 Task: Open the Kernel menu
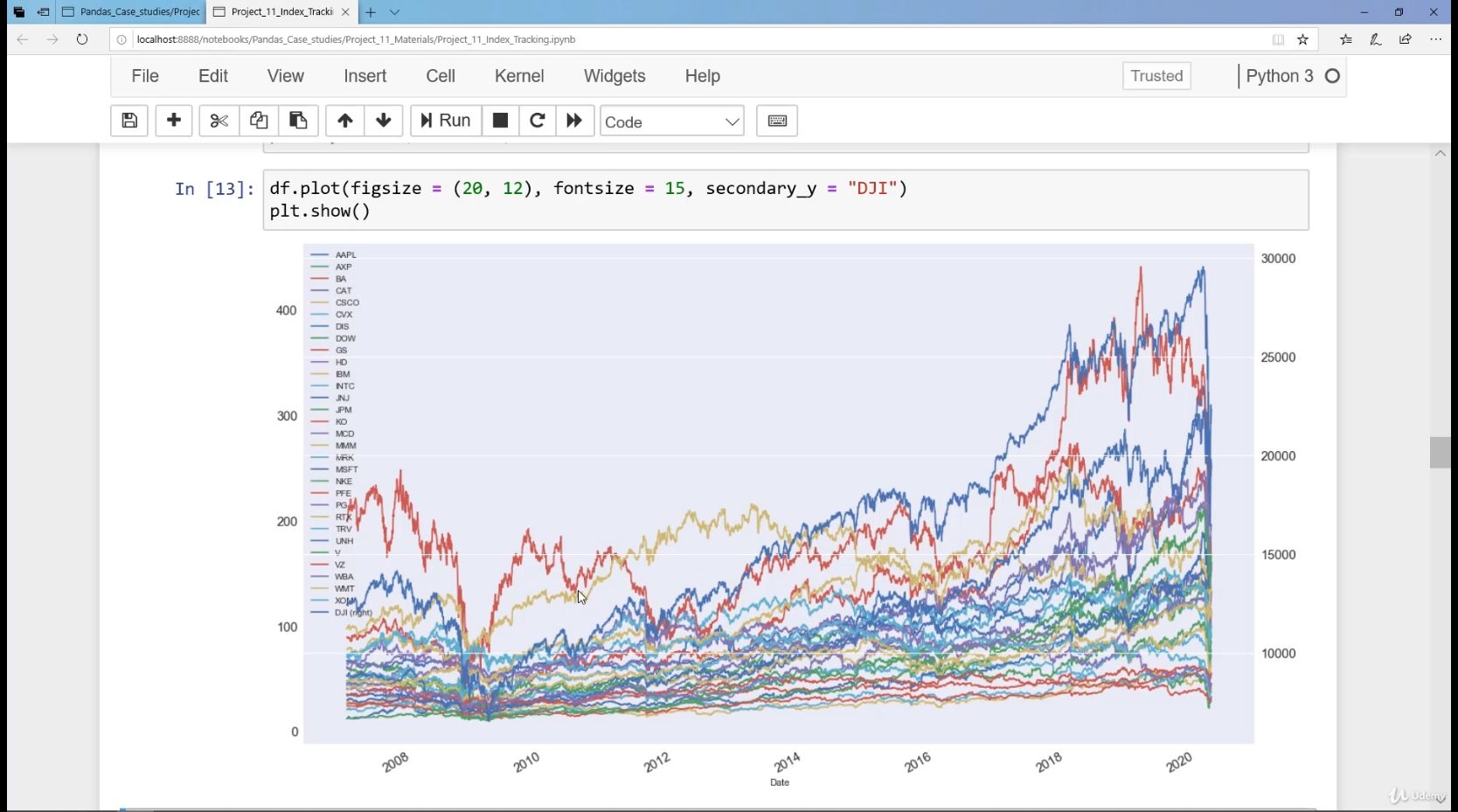pos(519,76)
